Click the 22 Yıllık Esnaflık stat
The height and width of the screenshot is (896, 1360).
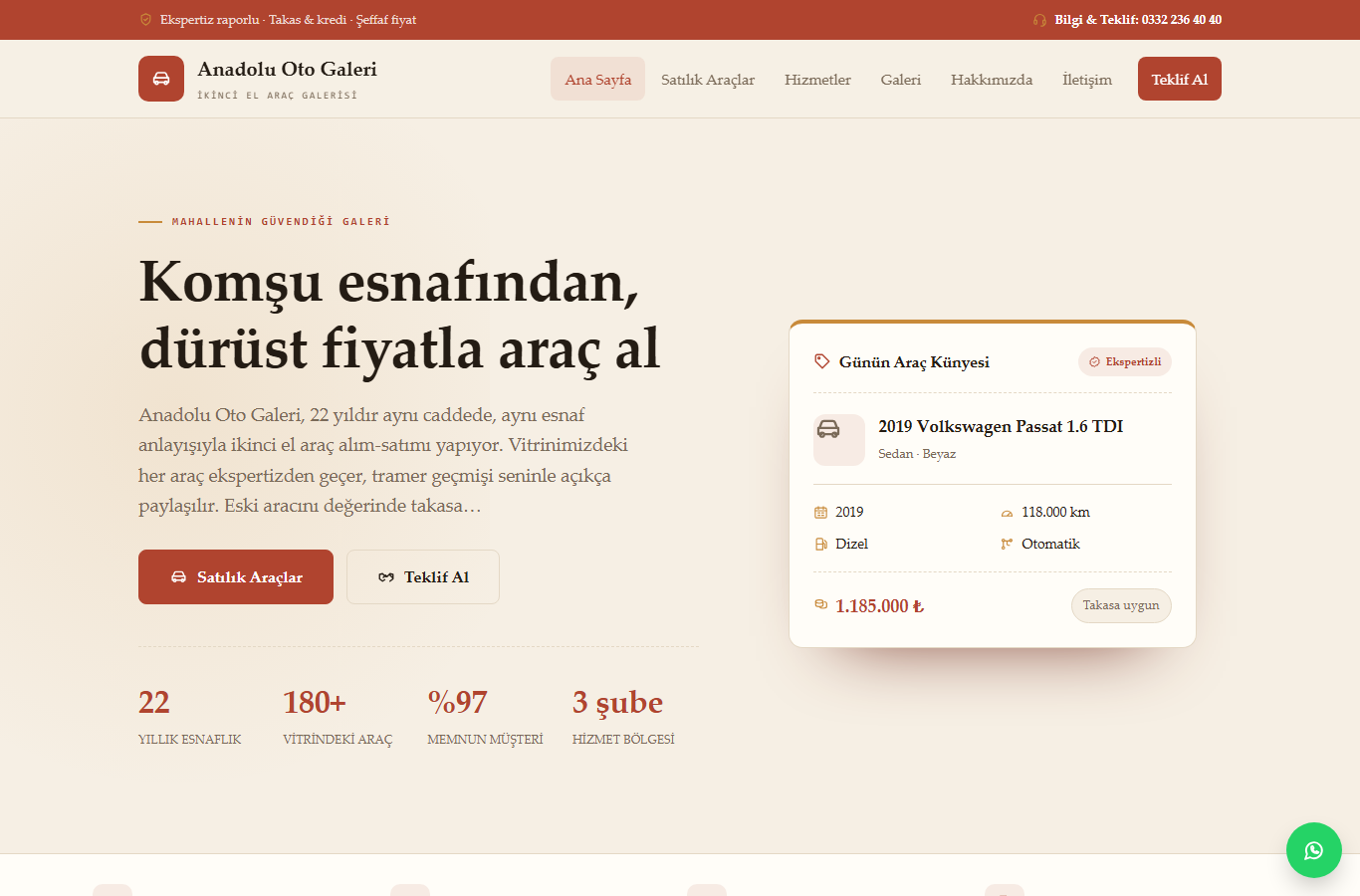(x=190, y=717)
